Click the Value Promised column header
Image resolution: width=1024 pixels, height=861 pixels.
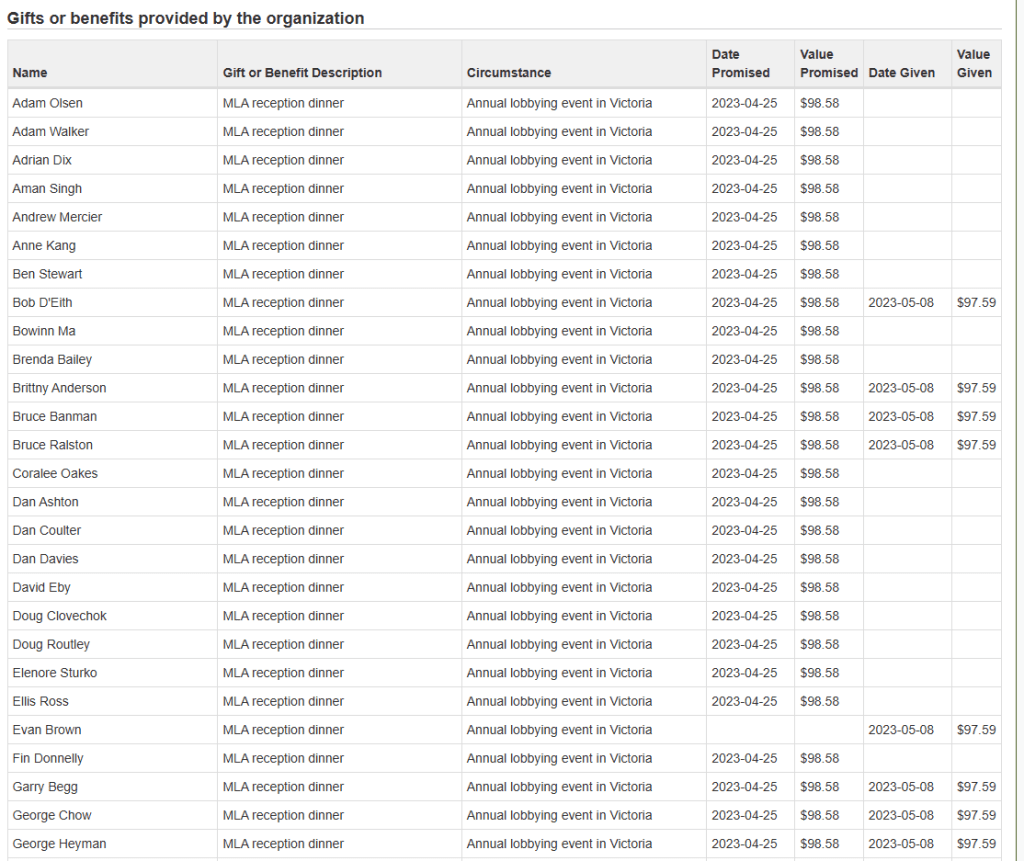828,64
